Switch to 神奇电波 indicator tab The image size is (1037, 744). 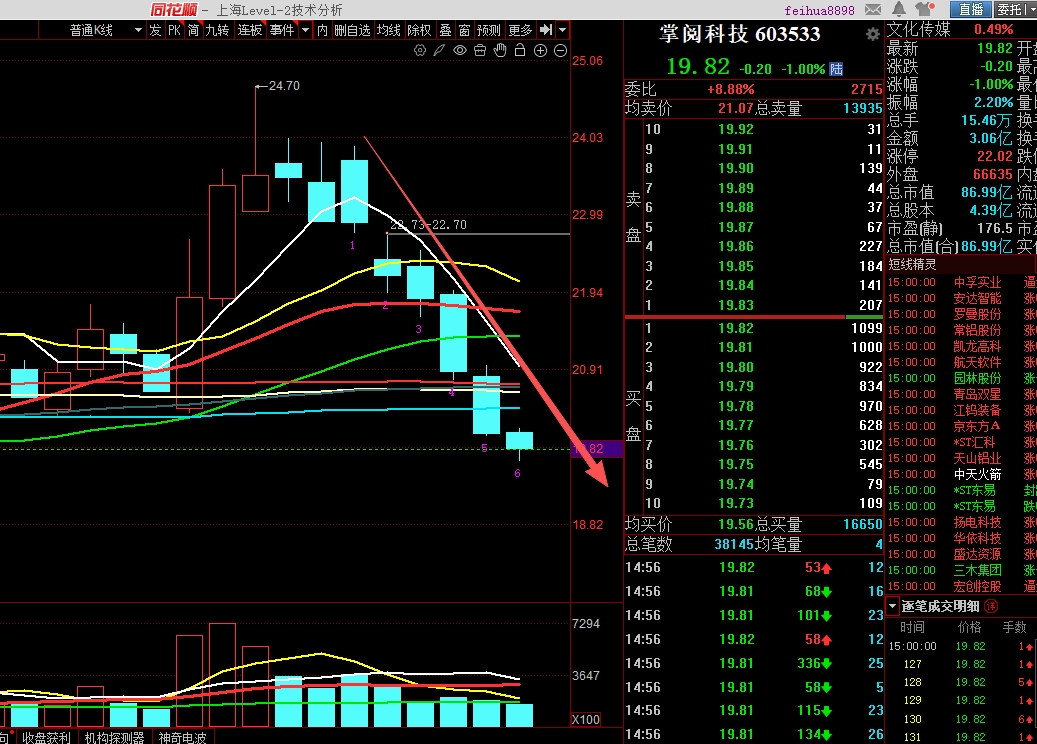pos(183,737)
